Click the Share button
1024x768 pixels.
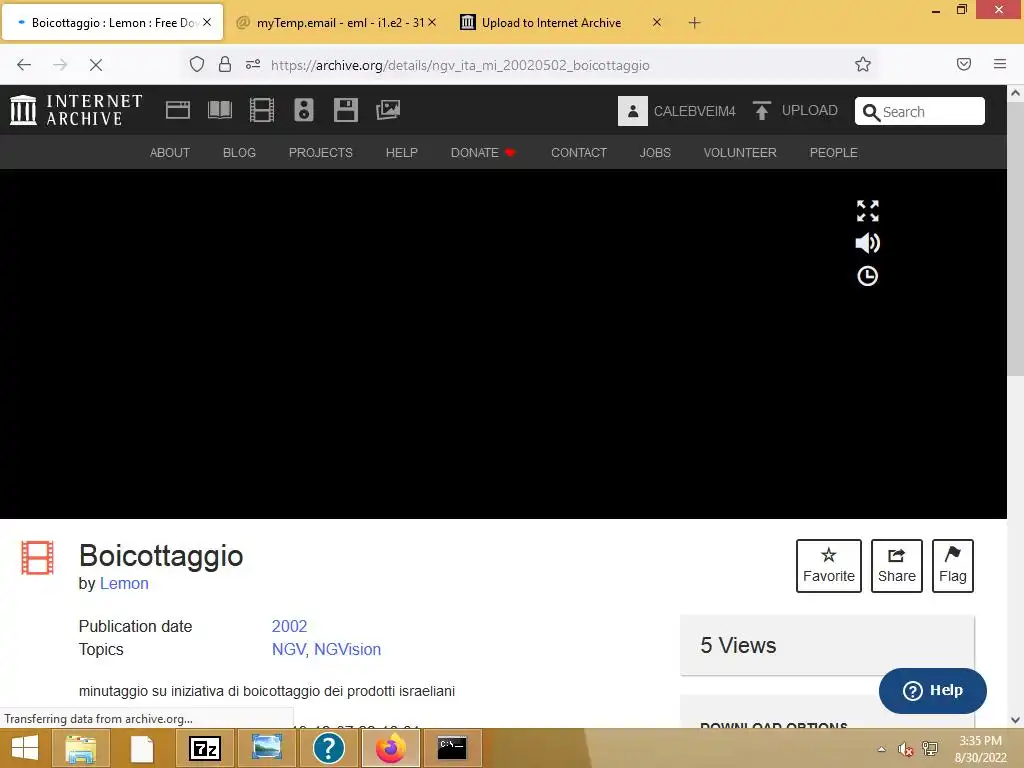point(897,566)
